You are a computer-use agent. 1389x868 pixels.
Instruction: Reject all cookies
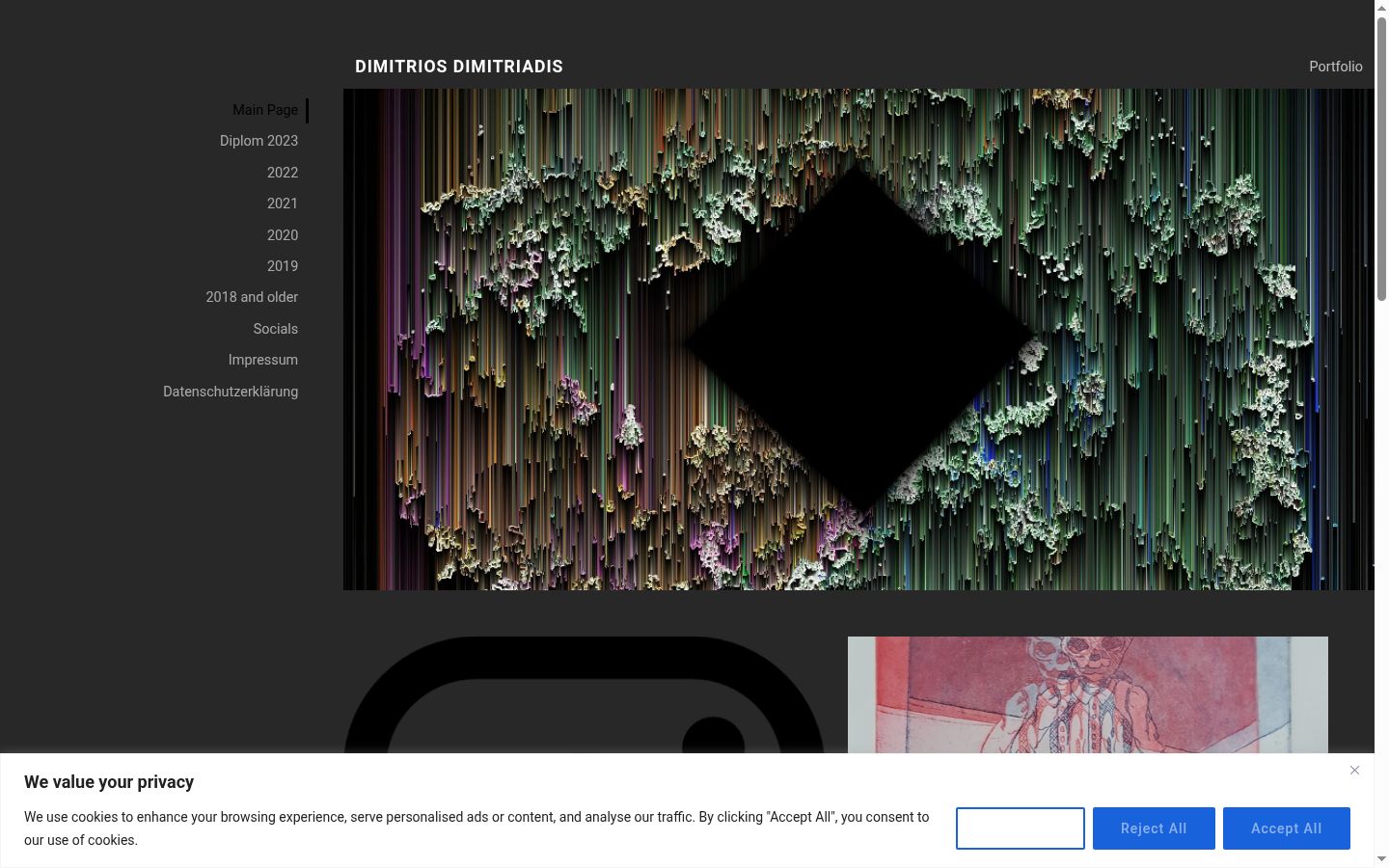tap(1154, 828)
